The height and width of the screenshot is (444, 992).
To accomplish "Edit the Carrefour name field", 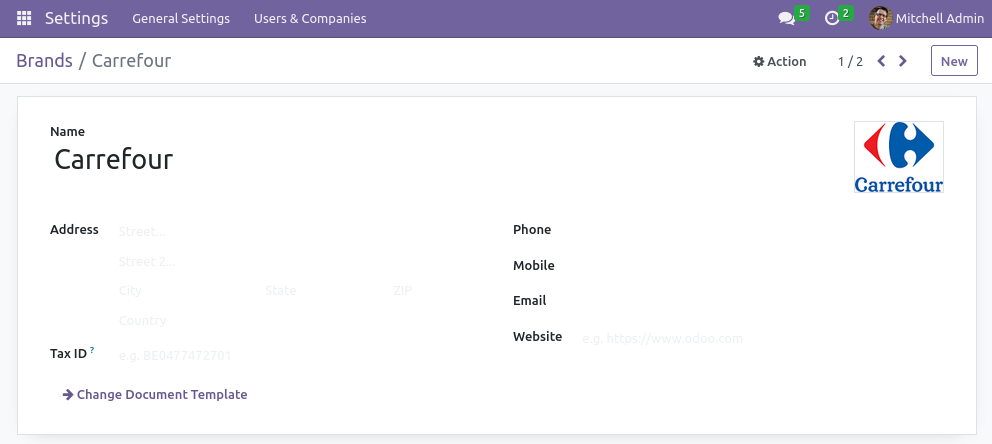I will 300,159.
